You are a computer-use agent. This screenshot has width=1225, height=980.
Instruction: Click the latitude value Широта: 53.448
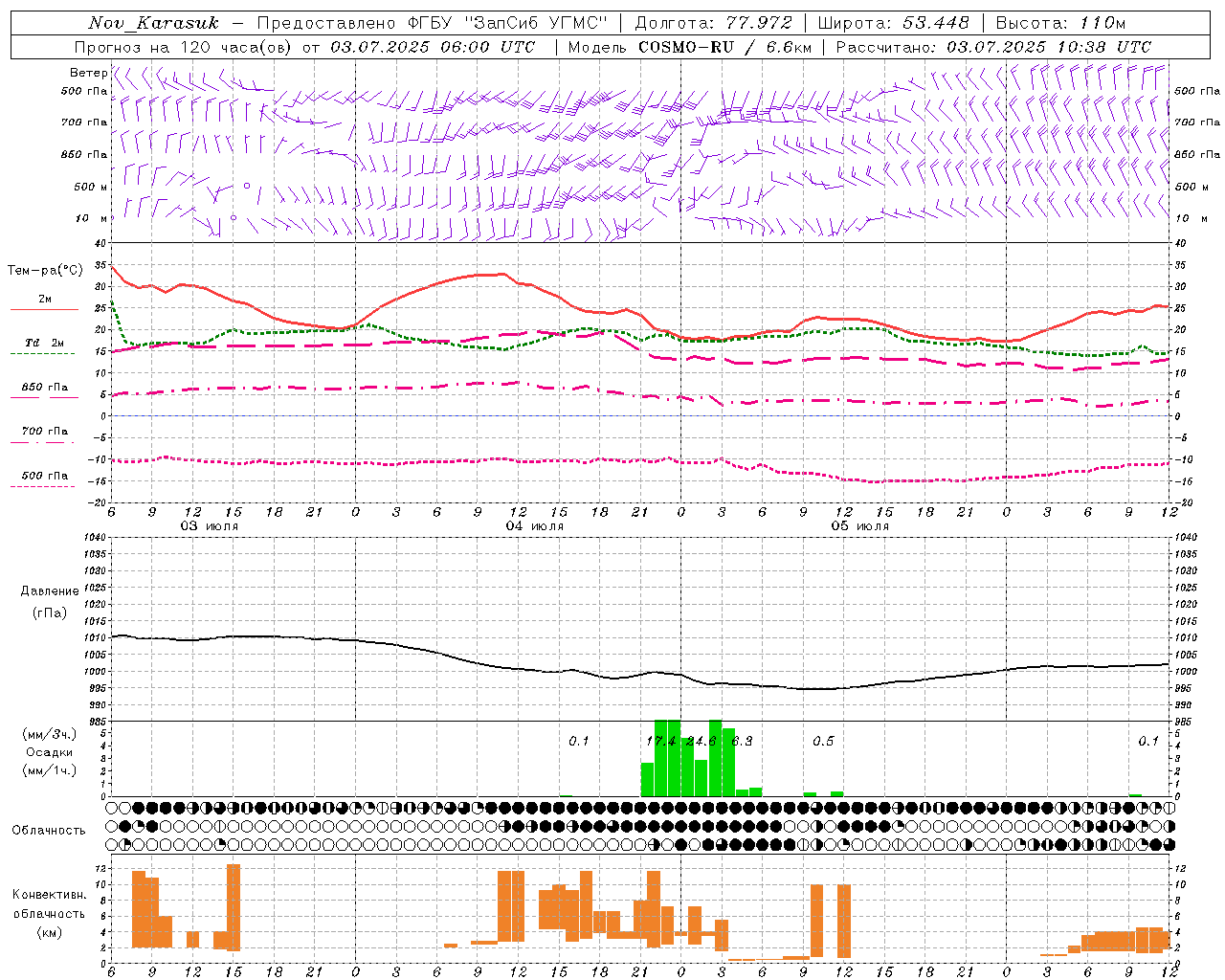[894, 23]
